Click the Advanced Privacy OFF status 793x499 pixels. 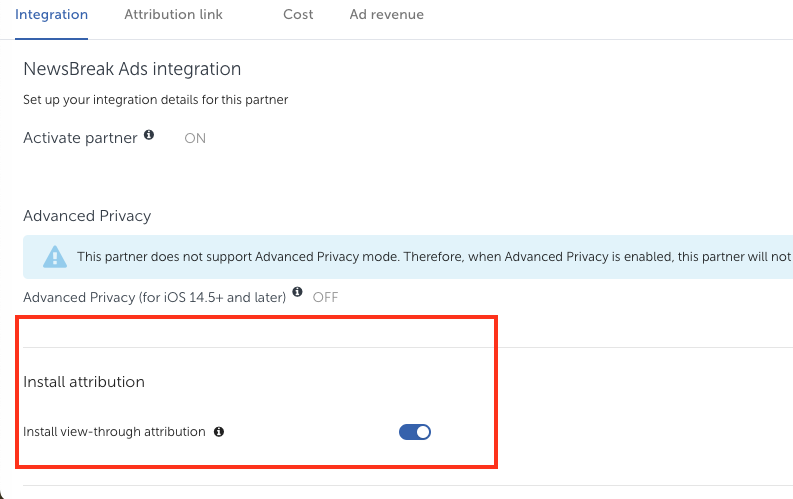click(326, 297)
